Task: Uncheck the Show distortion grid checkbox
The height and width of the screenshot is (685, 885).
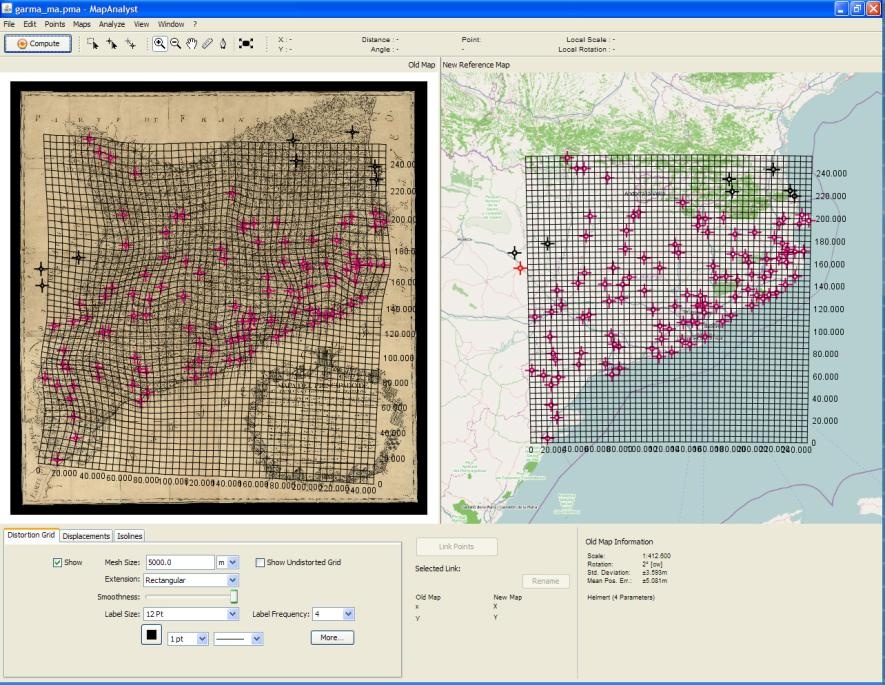Action: (57, 563)
